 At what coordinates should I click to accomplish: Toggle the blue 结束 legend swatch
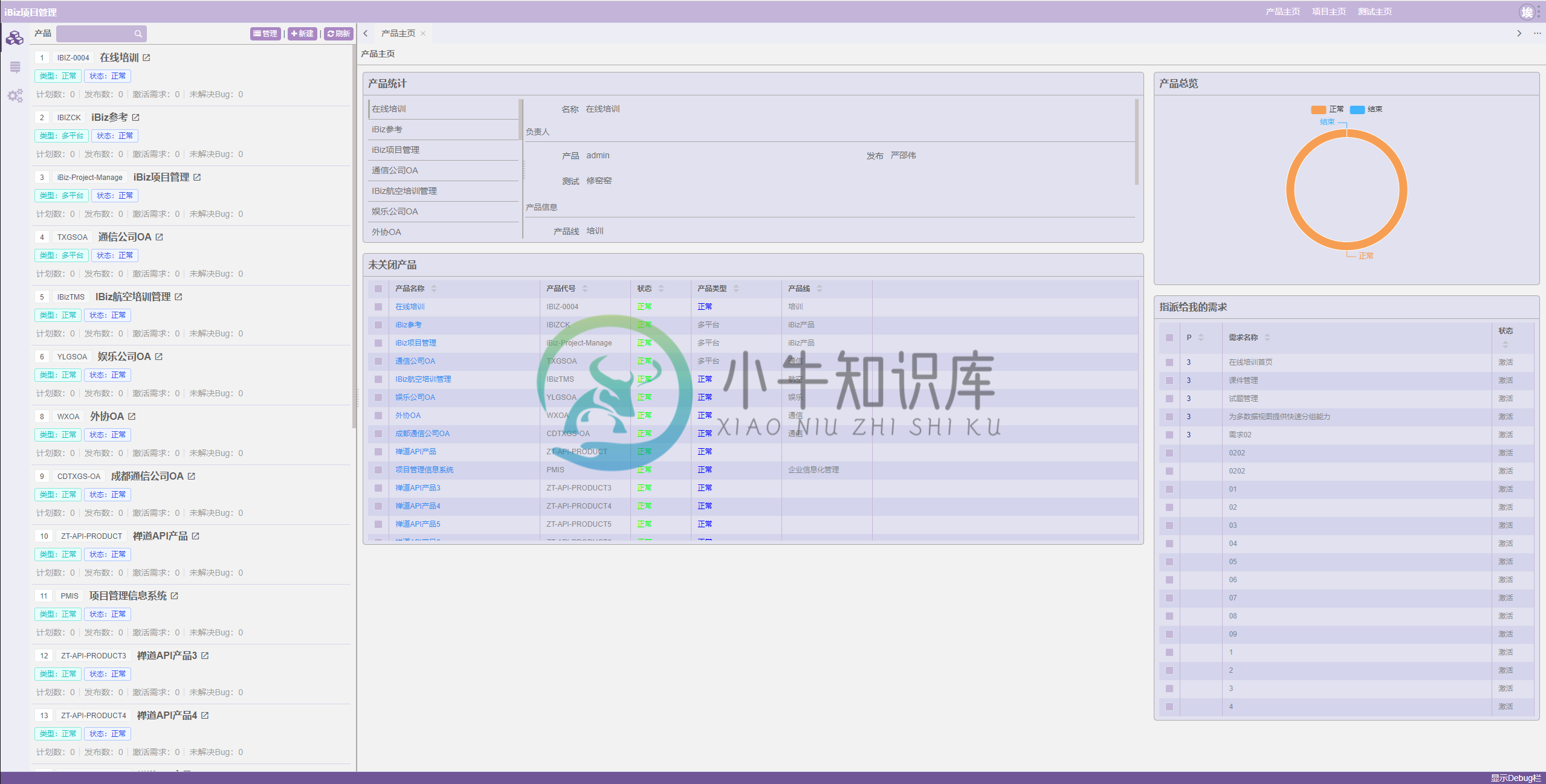click(x=1357, y=109)
